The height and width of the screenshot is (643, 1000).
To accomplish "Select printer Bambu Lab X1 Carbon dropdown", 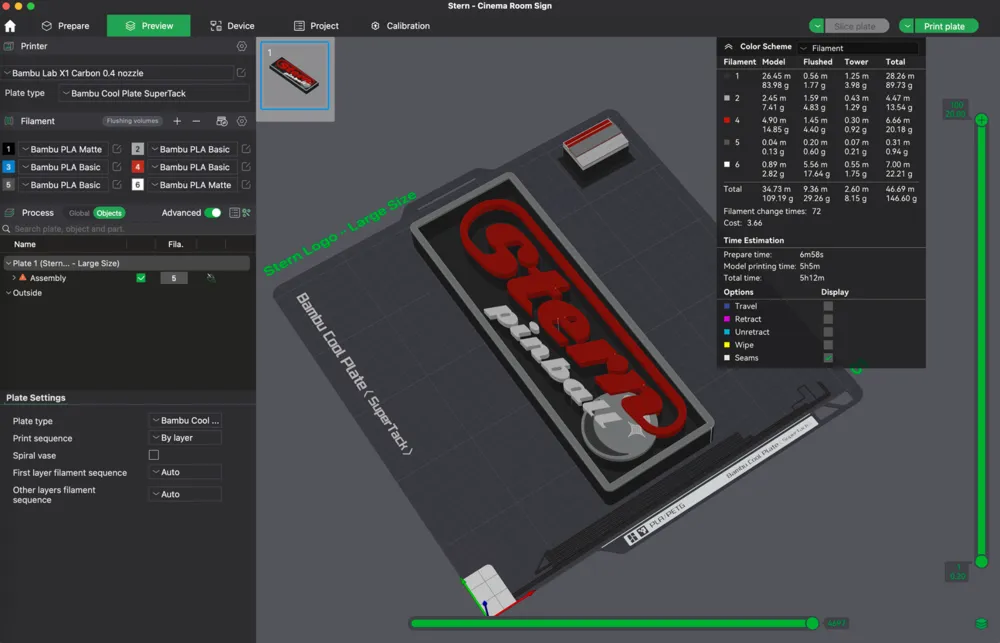I will coord(117,73).
